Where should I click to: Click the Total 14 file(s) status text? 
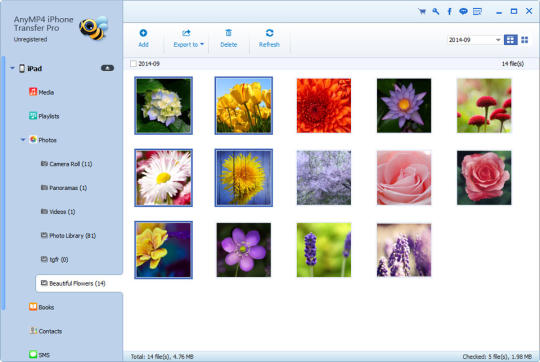pyautogui.click(x=162, y=356)
